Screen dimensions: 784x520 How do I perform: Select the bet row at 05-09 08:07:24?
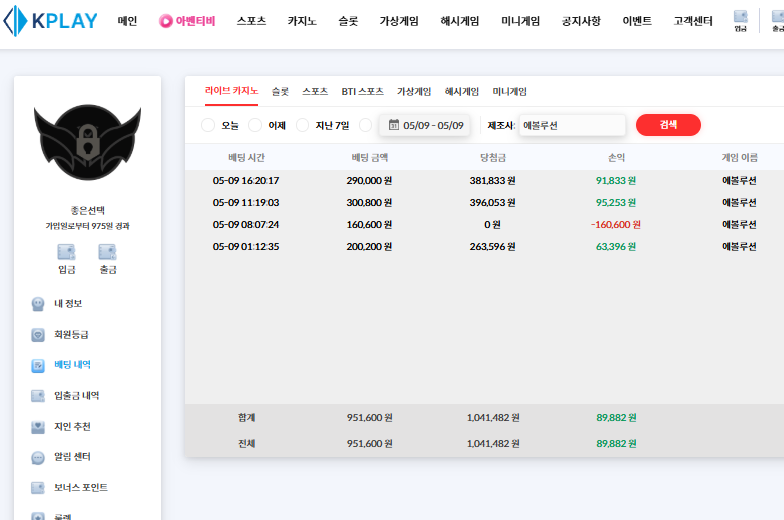tap(484, 224)
